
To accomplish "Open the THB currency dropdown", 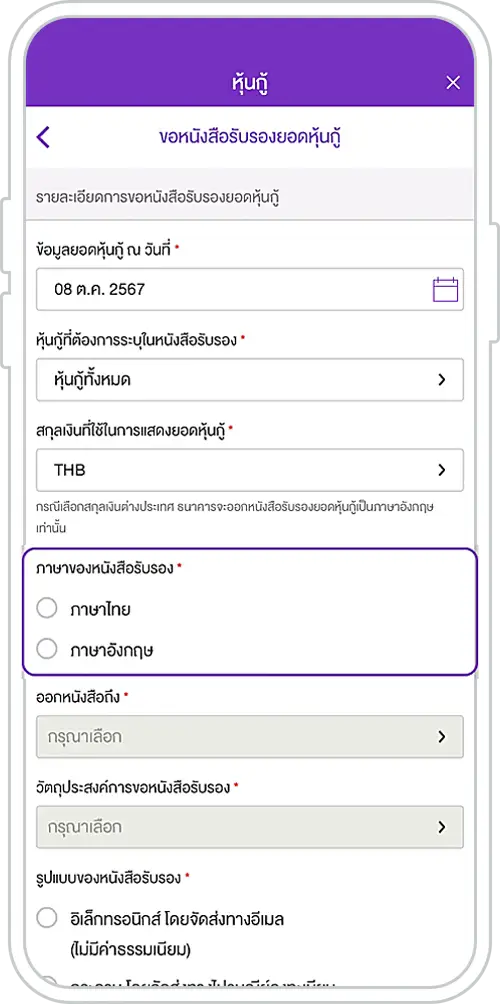I will pos(250,470).
